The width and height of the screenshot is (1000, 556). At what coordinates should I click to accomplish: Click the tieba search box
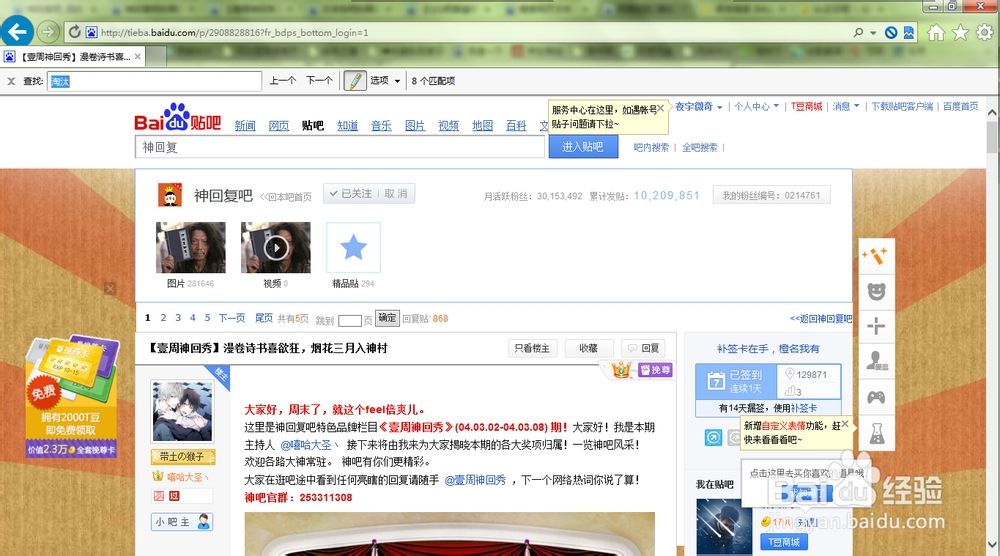point(340,147)
